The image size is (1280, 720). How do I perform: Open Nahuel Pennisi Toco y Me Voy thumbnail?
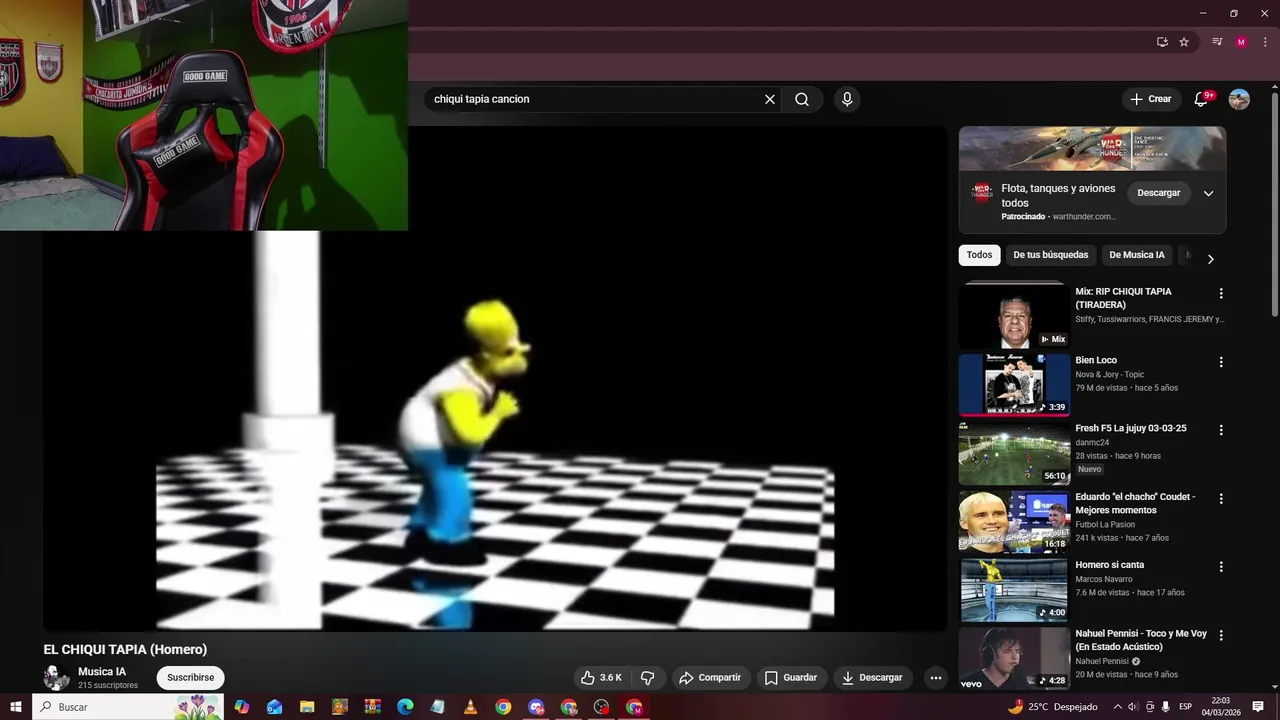point(1014,658)
